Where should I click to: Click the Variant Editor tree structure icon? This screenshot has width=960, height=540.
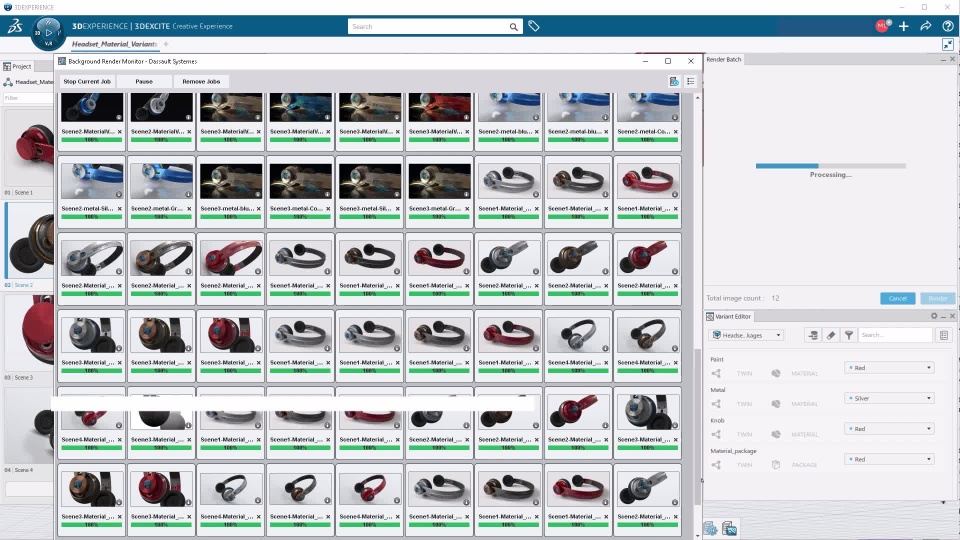click(813, 335)
